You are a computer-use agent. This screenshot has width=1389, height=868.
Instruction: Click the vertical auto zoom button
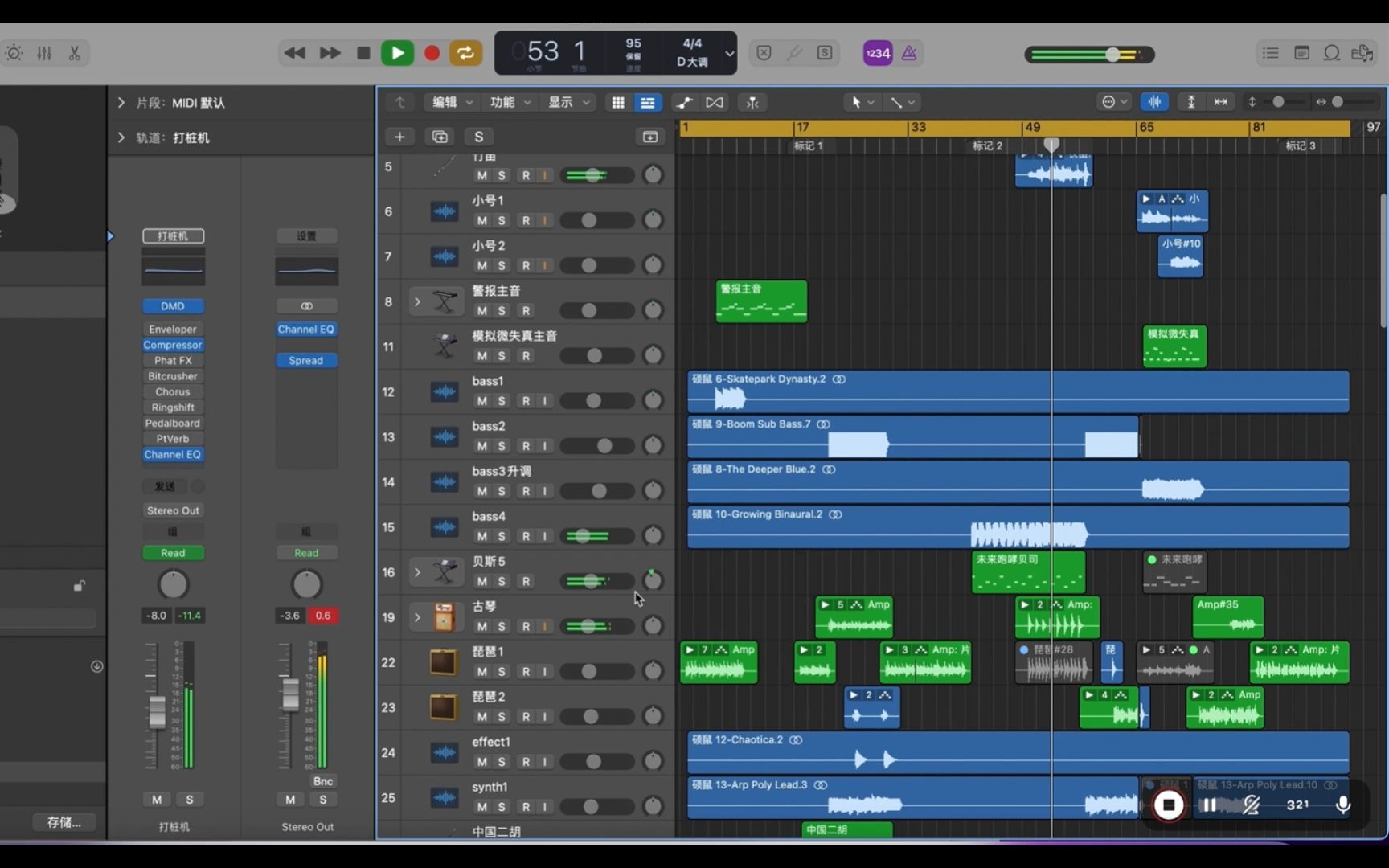point(1191,102)
